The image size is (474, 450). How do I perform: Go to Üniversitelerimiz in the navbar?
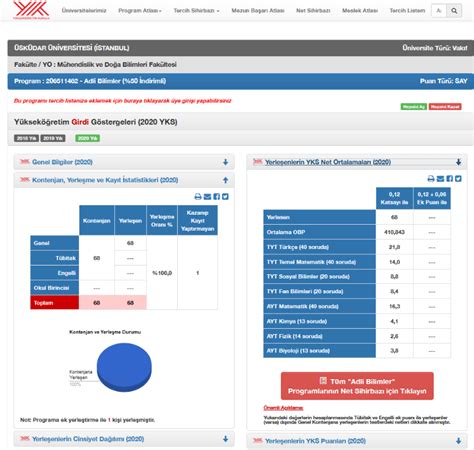[x=84, y=11]
